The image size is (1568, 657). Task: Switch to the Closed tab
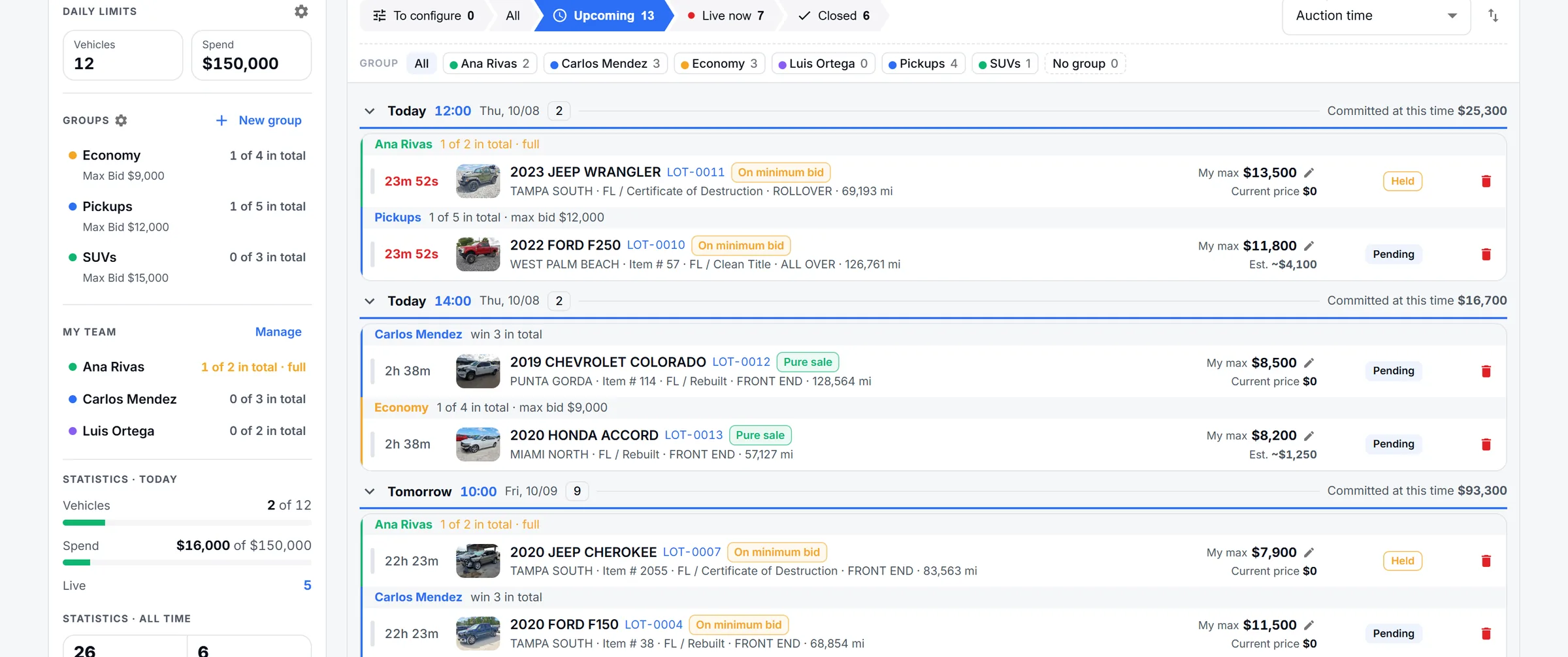coord(834,16)
